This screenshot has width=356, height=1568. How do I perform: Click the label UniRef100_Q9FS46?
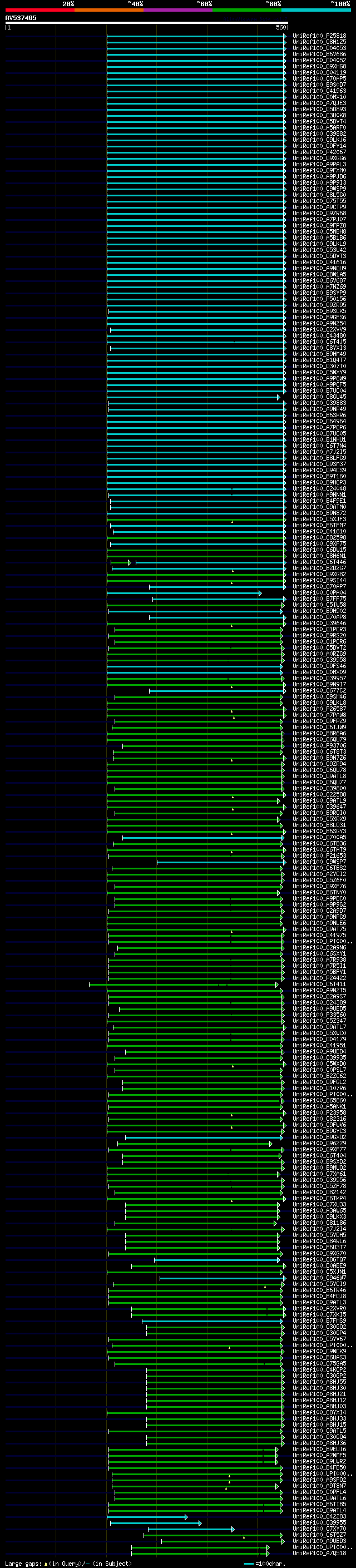[x=319, y=666]
